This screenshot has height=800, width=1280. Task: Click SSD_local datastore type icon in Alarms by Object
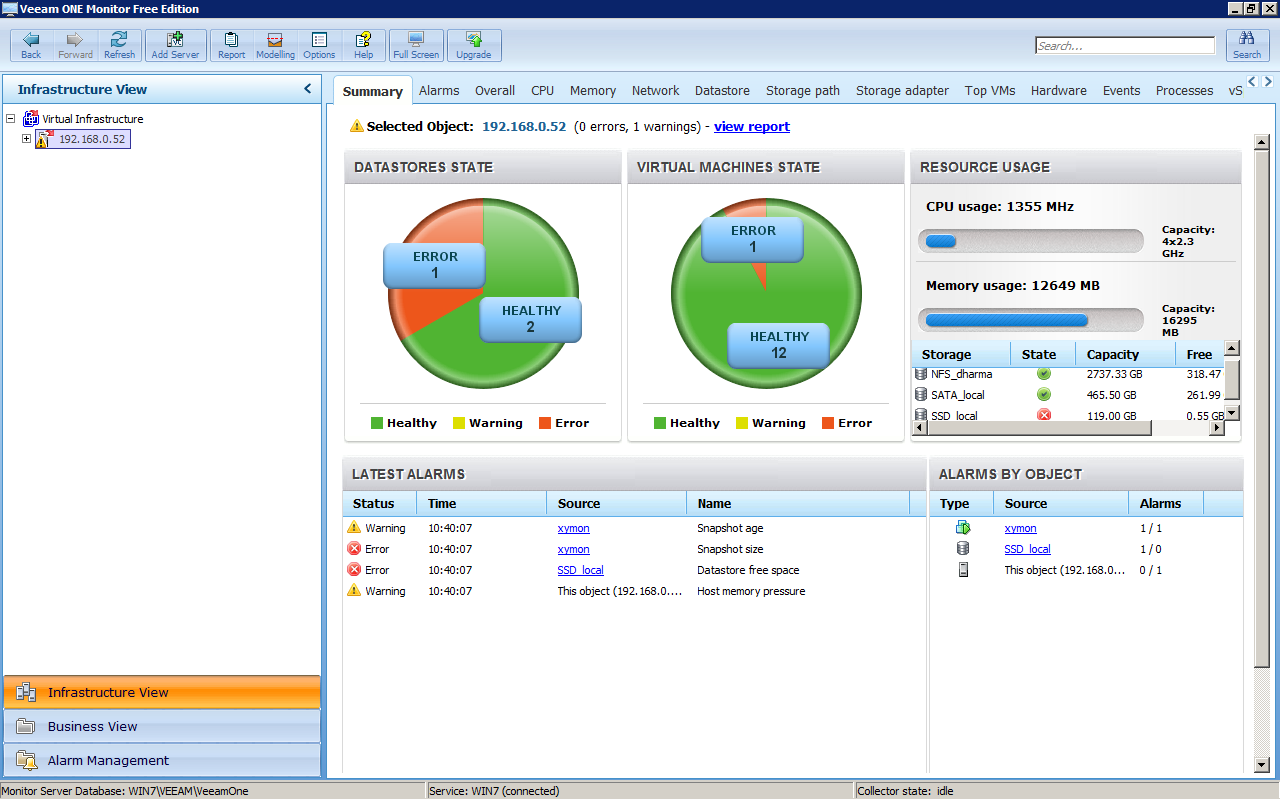pyautogui.click(x=963, y=549)
